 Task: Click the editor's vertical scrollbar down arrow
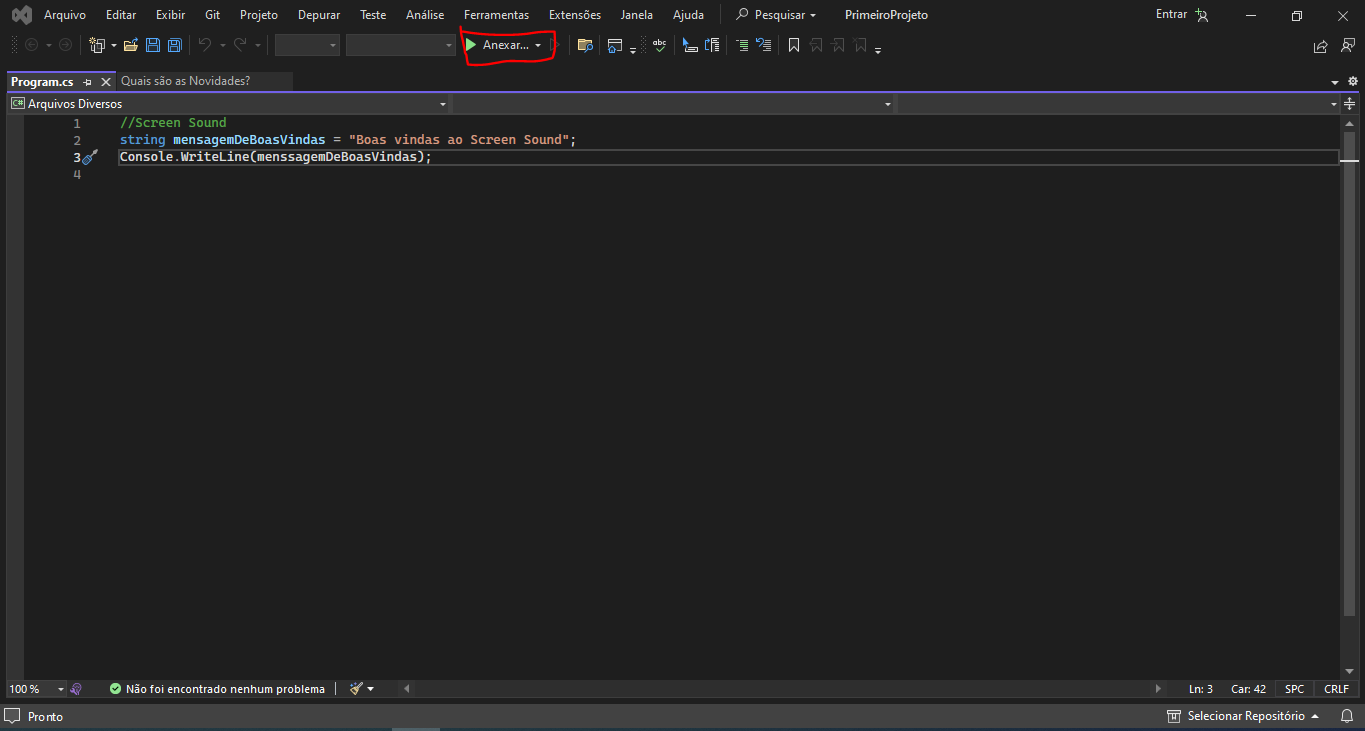pyautogui.click(x=1349, y=671)
